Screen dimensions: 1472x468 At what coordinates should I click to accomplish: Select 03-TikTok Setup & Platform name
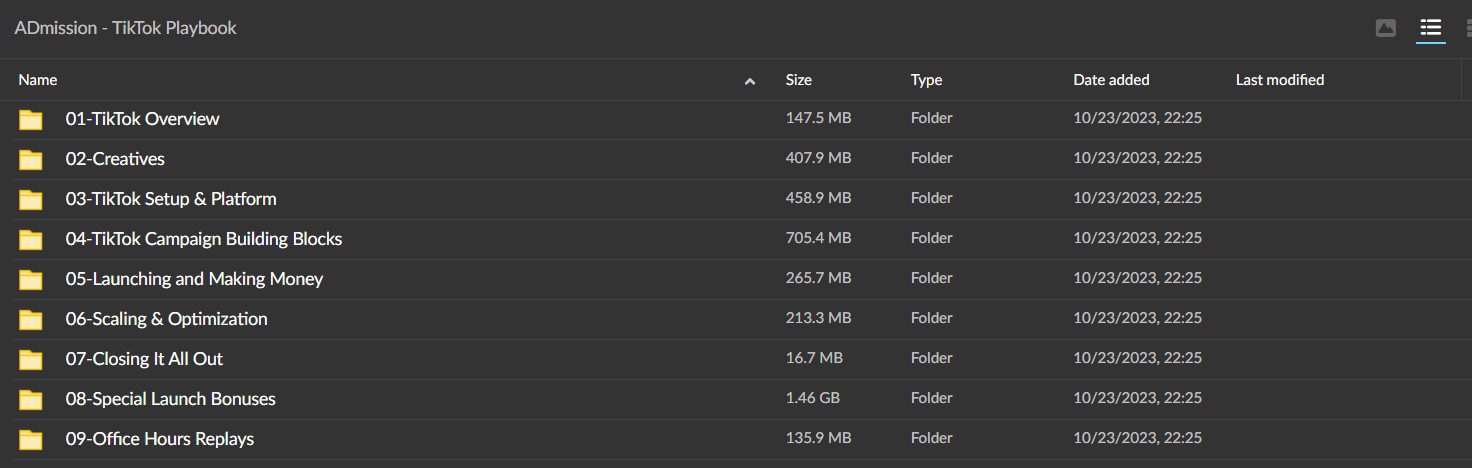[x=171, y=199]
